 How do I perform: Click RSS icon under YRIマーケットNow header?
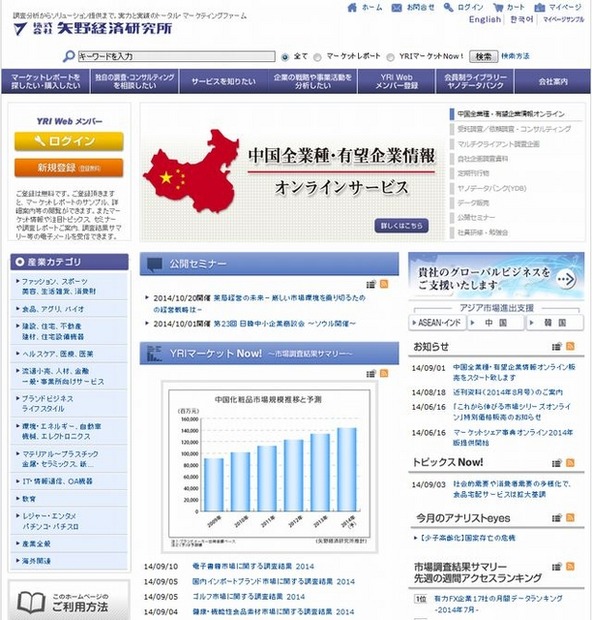384,374
